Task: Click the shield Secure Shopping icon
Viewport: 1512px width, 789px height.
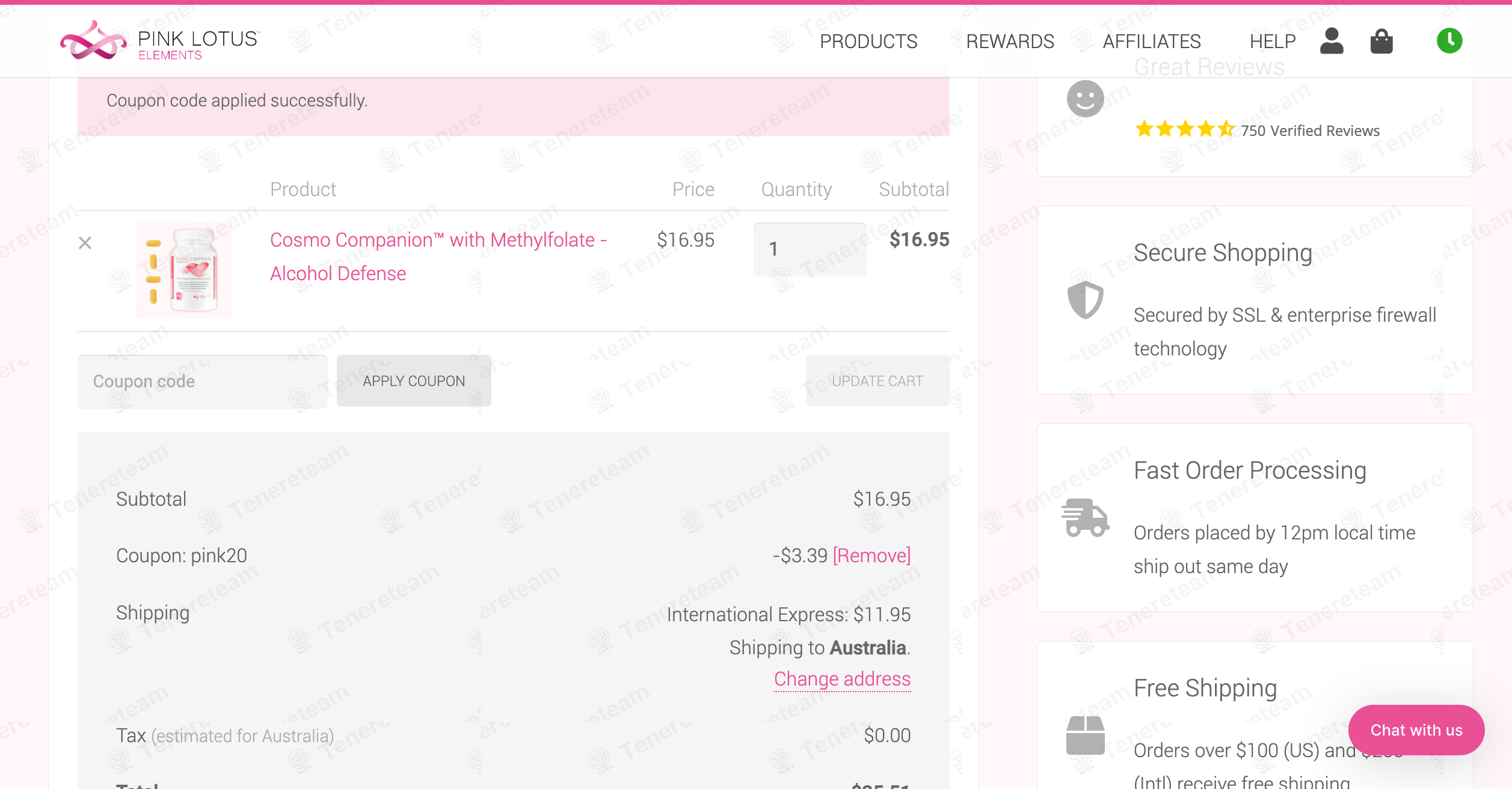Action: point(1085,299)
